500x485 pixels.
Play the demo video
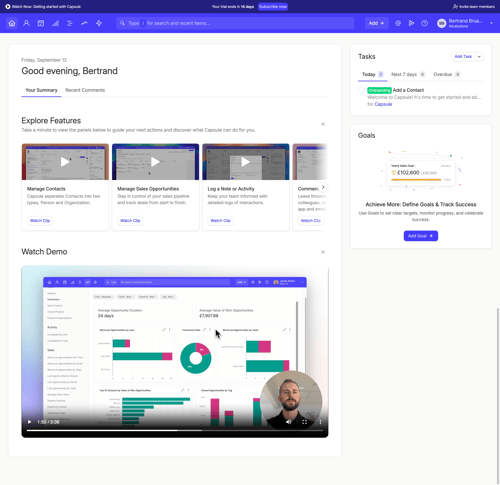[29, 422]
